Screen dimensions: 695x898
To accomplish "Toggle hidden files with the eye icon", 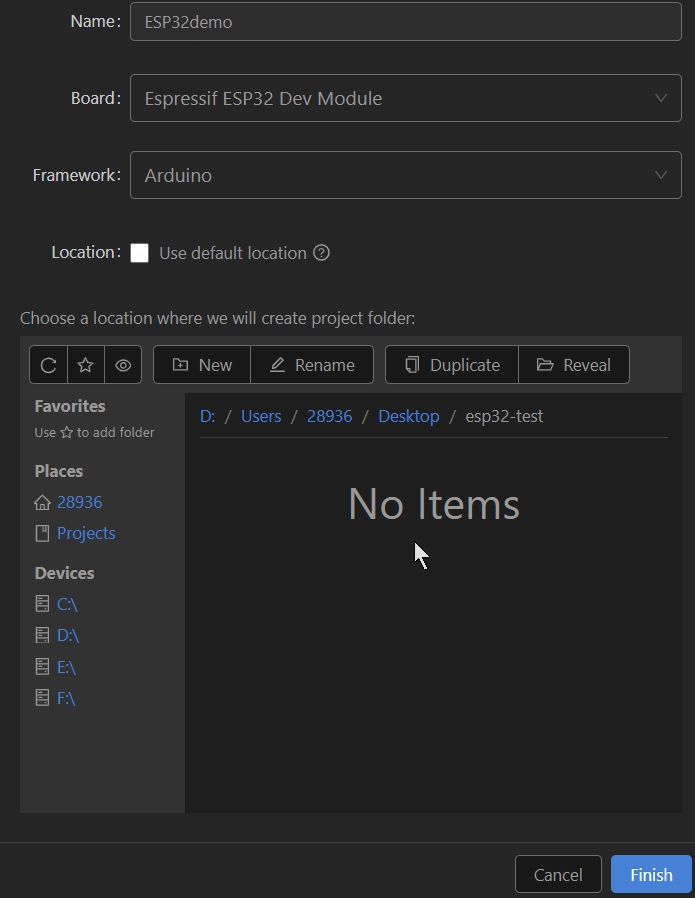I will point(123,365).
